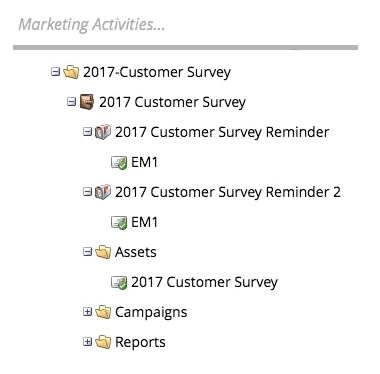Click the Campaigns folder icon

coord(103,312)
